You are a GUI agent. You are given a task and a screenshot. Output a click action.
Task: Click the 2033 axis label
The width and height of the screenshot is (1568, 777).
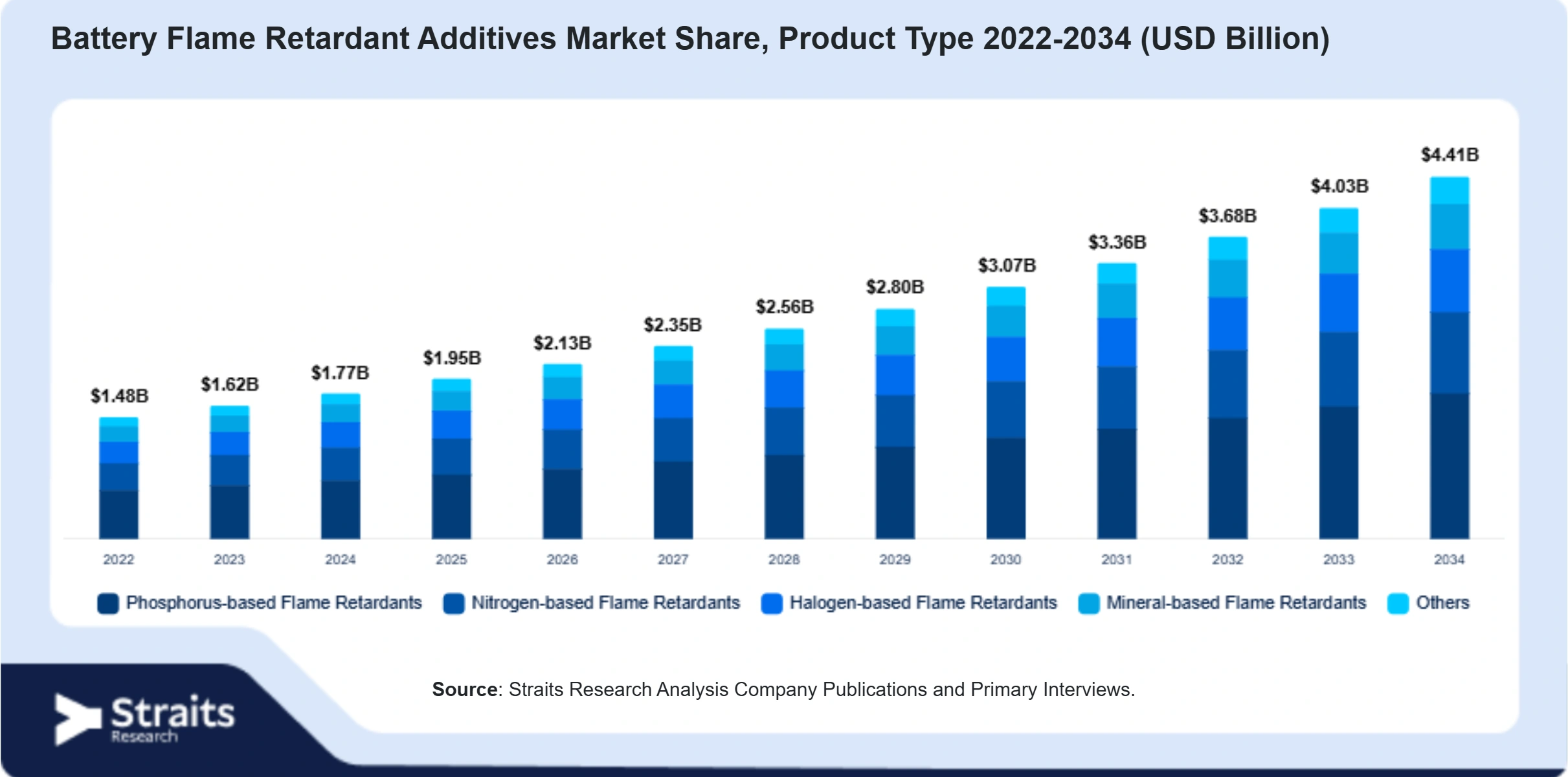(1339, 559)
